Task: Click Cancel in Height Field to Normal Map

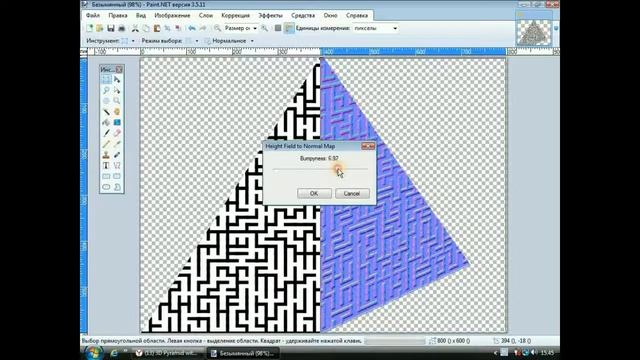Action: pyautogui.click(x=352, y=193)
